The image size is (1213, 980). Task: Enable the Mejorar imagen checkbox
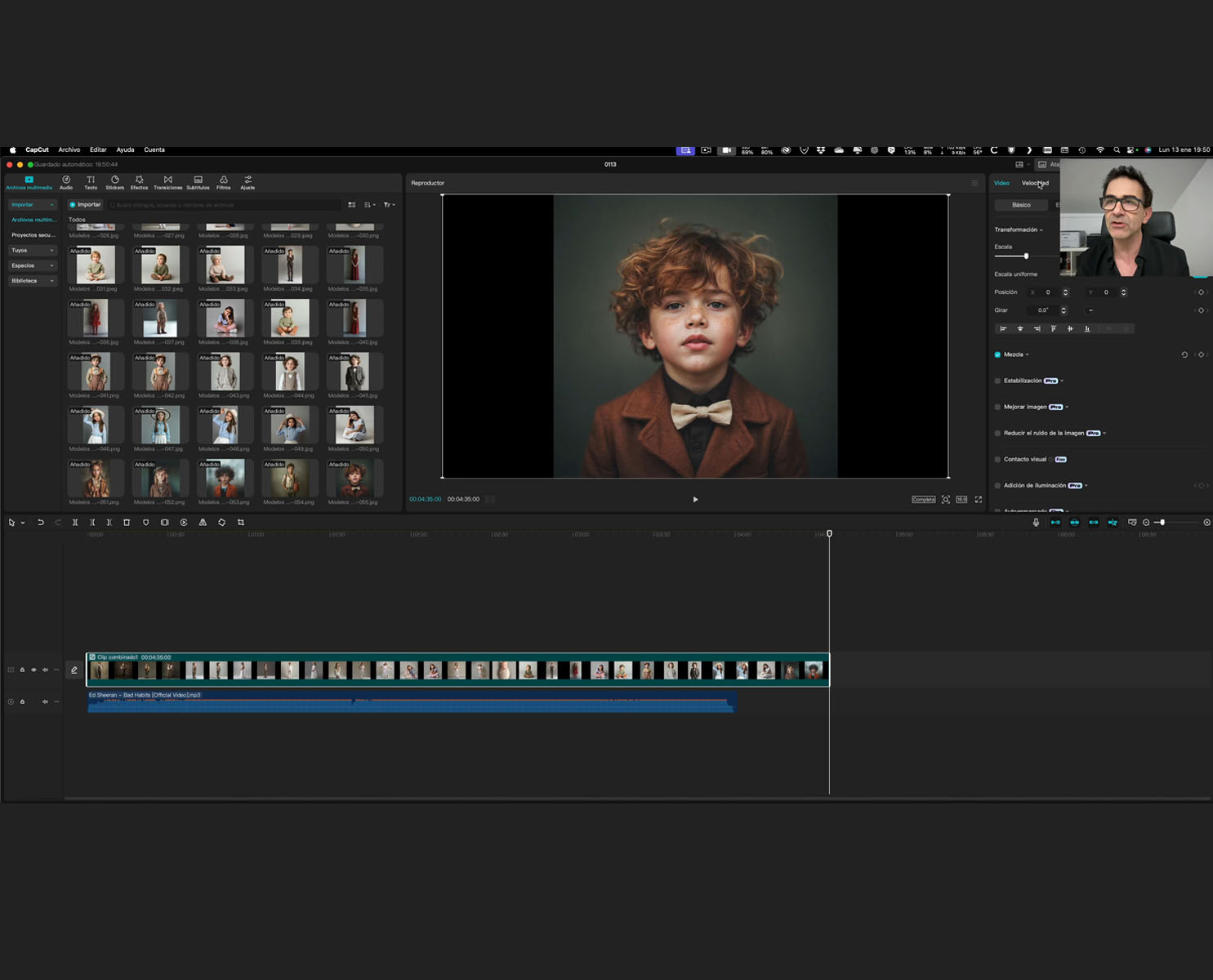(997, 408)
